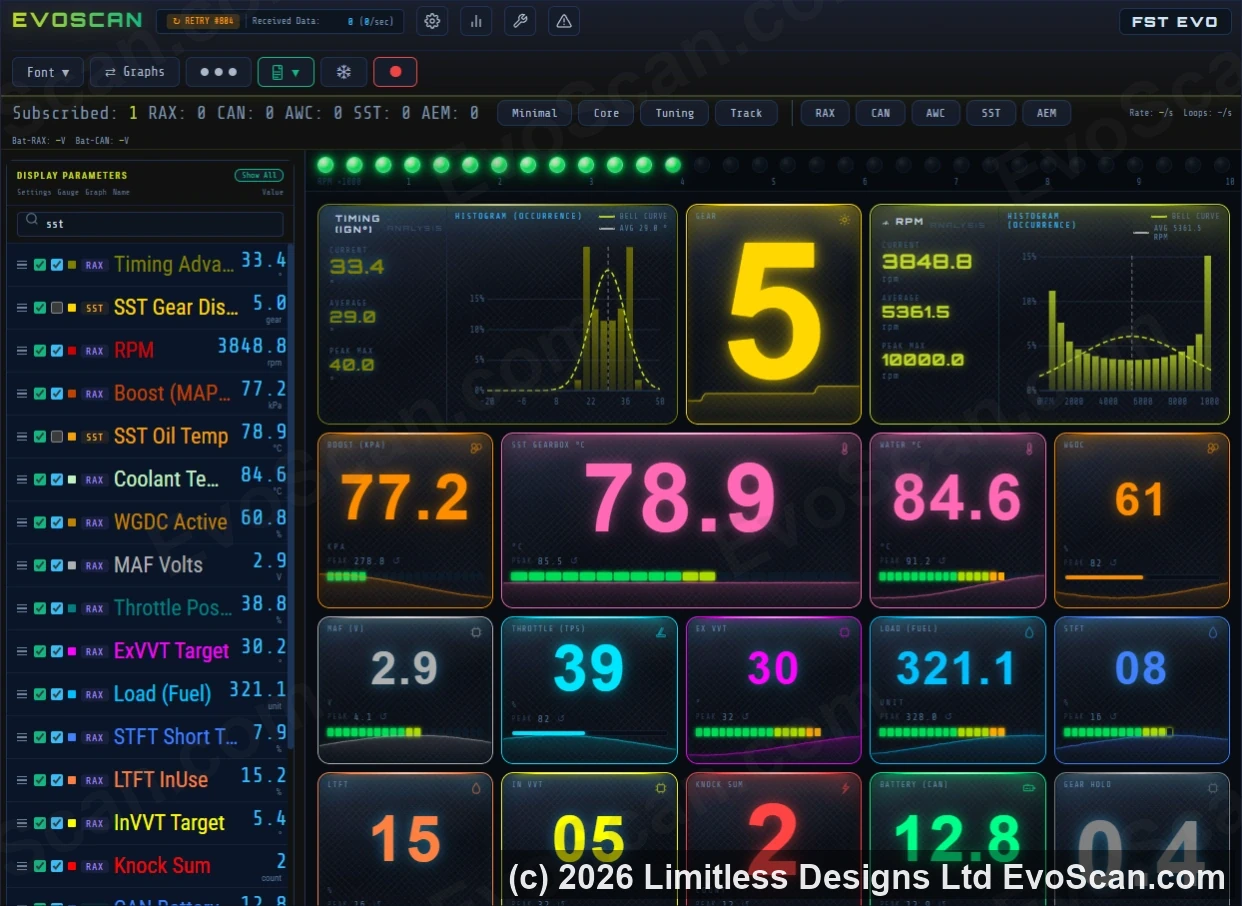The height and width of the screenshot is (906, 1242).
Task: Toggle the green gauge checkbox for Timing Advance
Action: coord(40,265)
